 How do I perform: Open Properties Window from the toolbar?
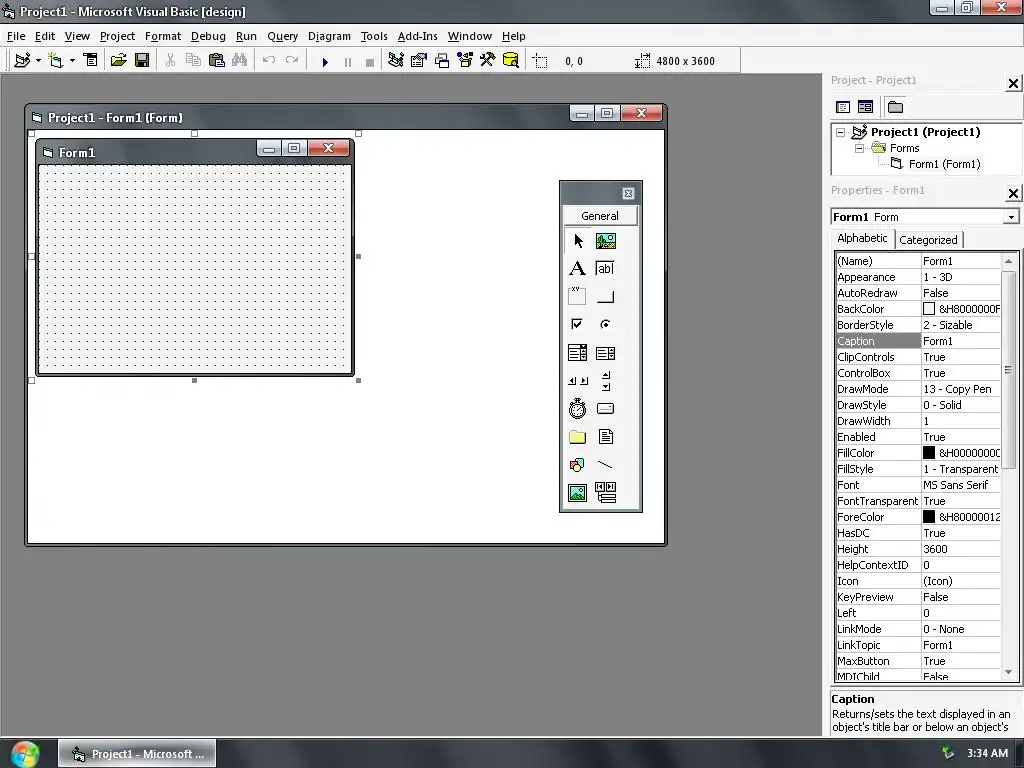[419, 60]
